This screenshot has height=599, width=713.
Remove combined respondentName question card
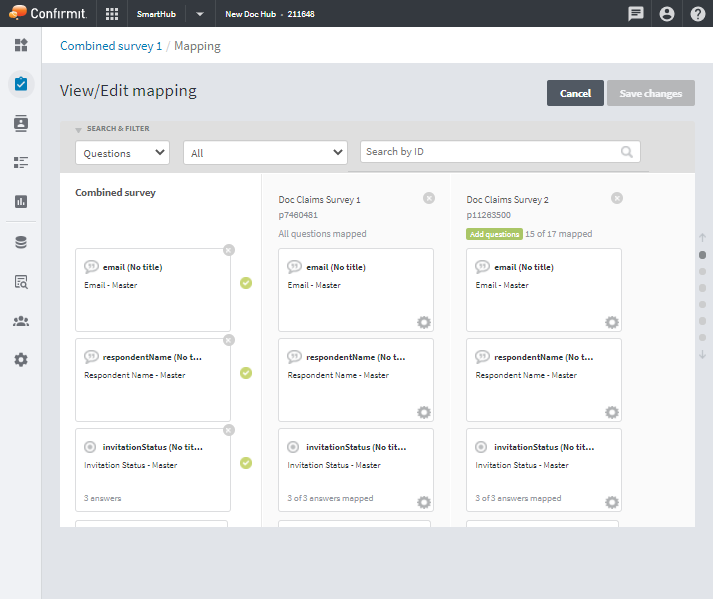[229, 340]
